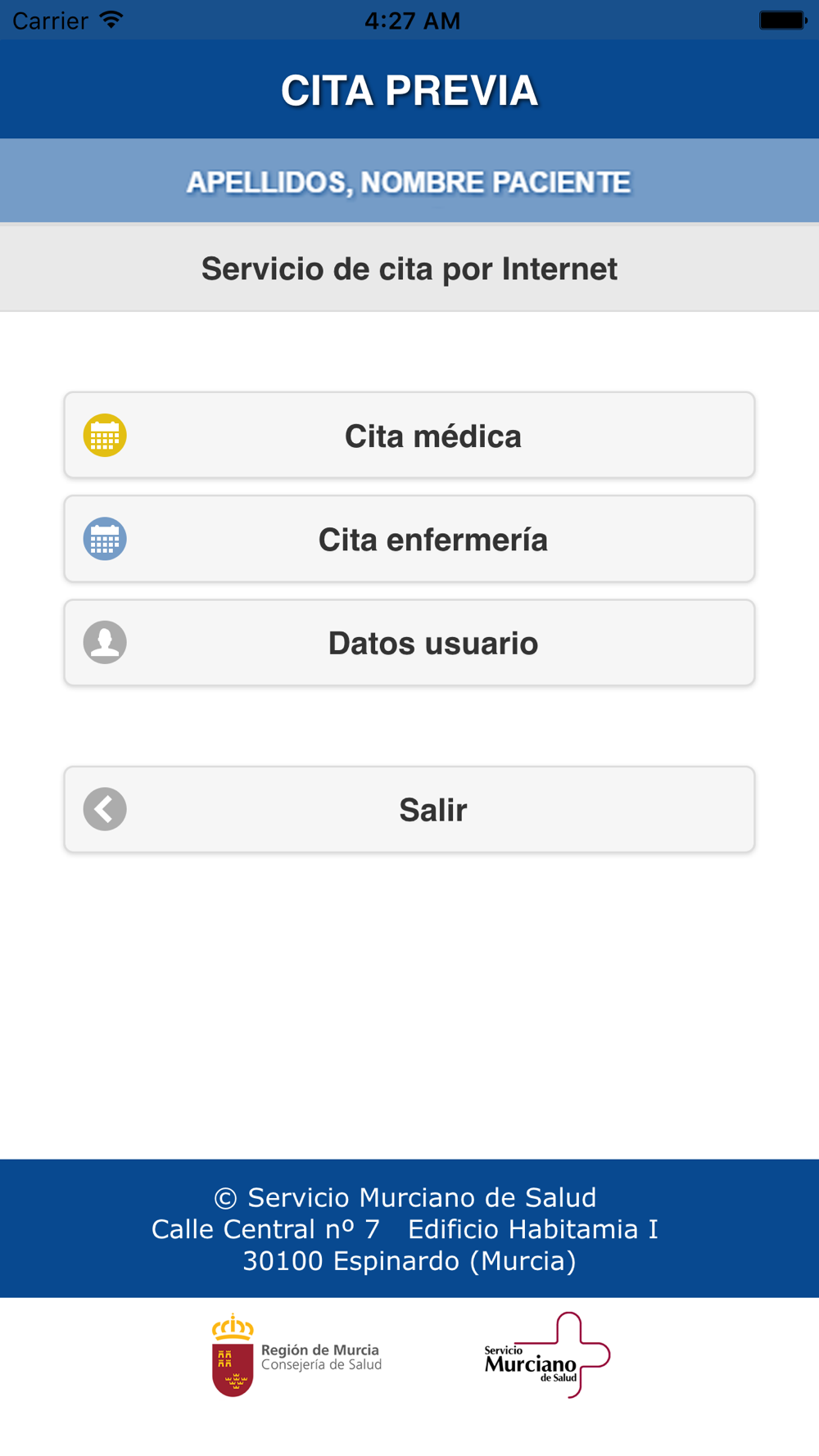
Task: Click the back arrow icon beside Salir
Action: [x=105, y=809]
